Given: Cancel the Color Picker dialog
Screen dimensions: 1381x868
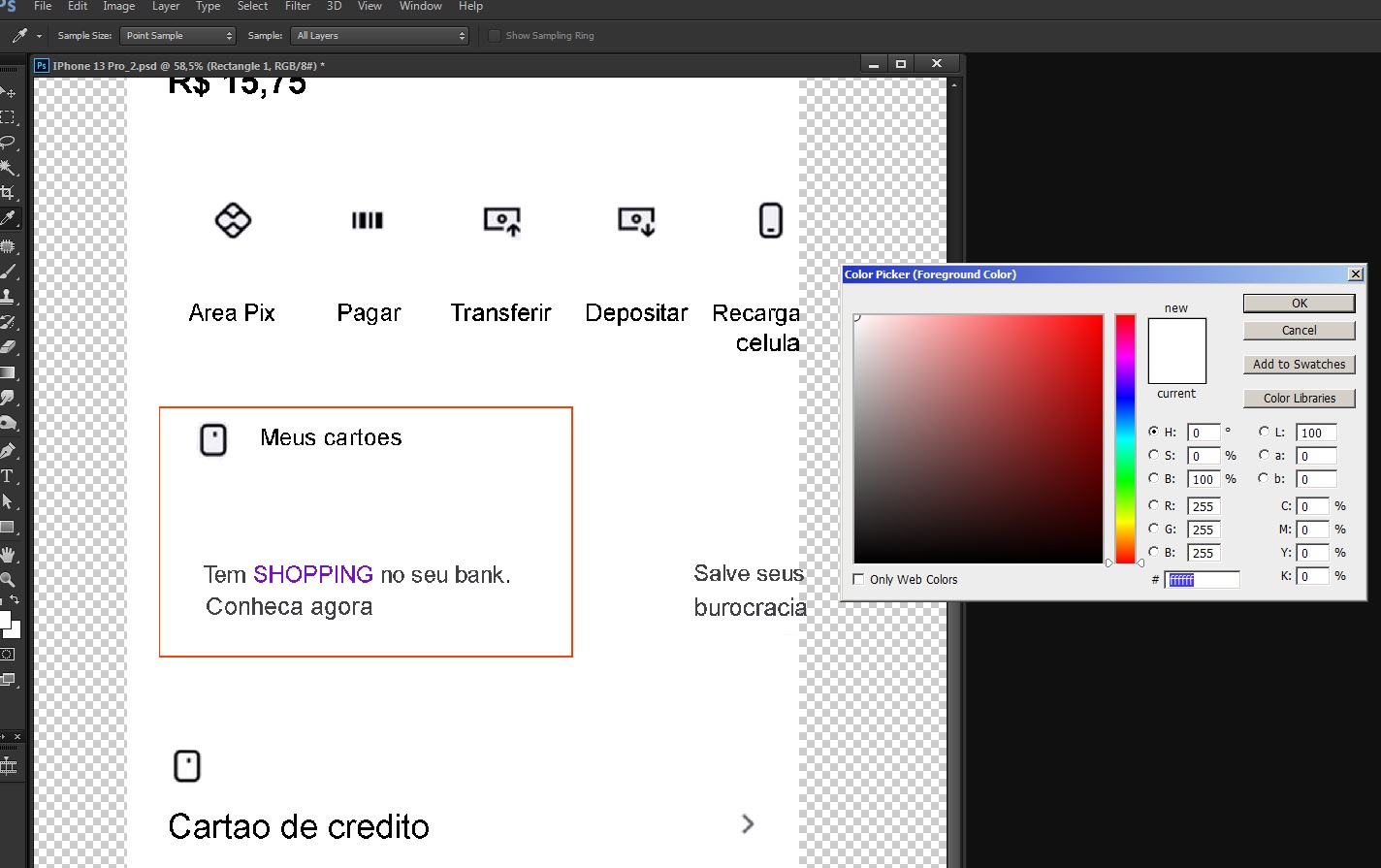Looking at the screenshot, I should pyautogui.click(x=1300, y=331).
